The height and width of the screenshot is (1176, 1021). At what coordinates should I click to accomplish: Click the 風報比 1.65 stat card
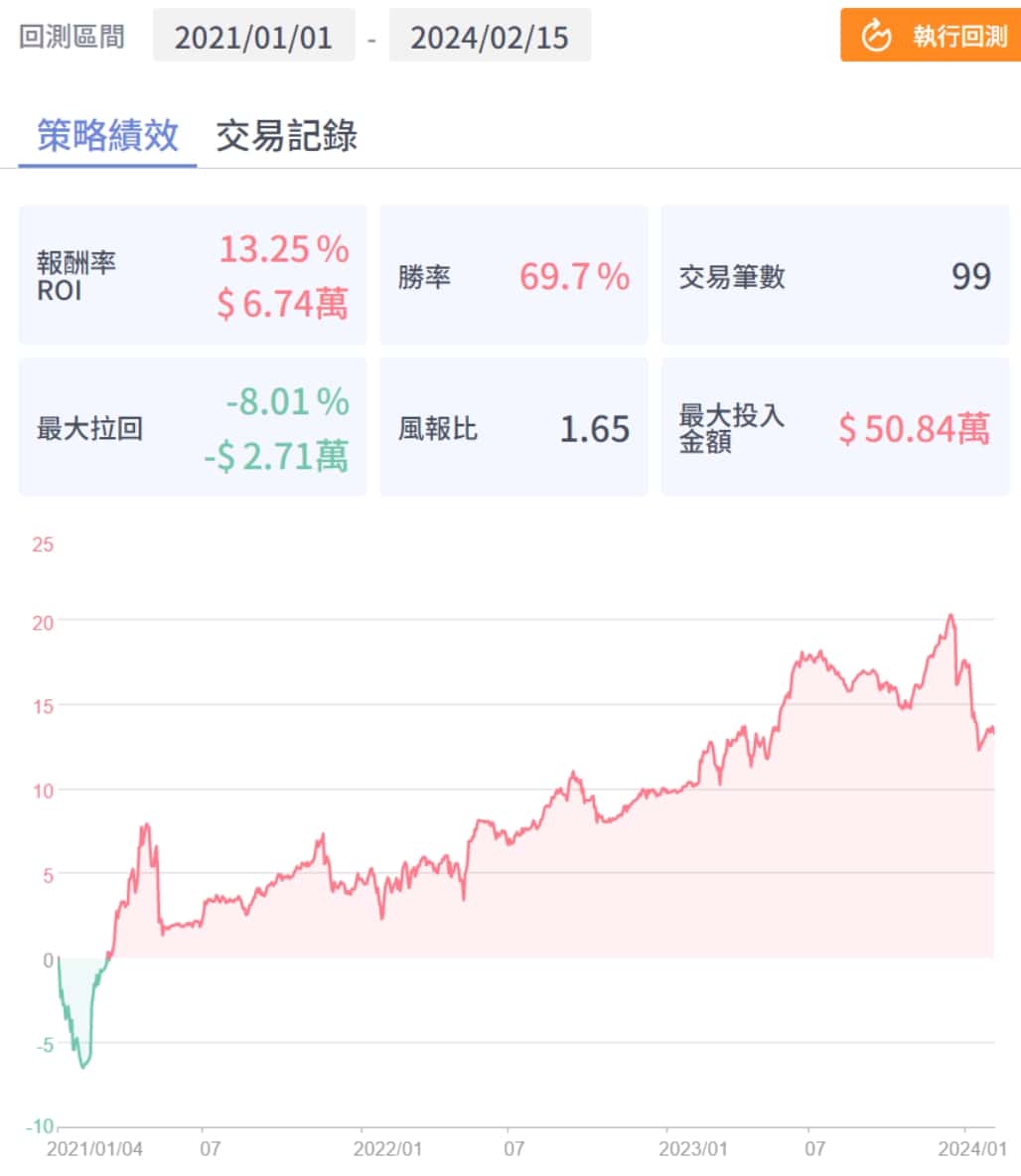(x=513, y=427)
